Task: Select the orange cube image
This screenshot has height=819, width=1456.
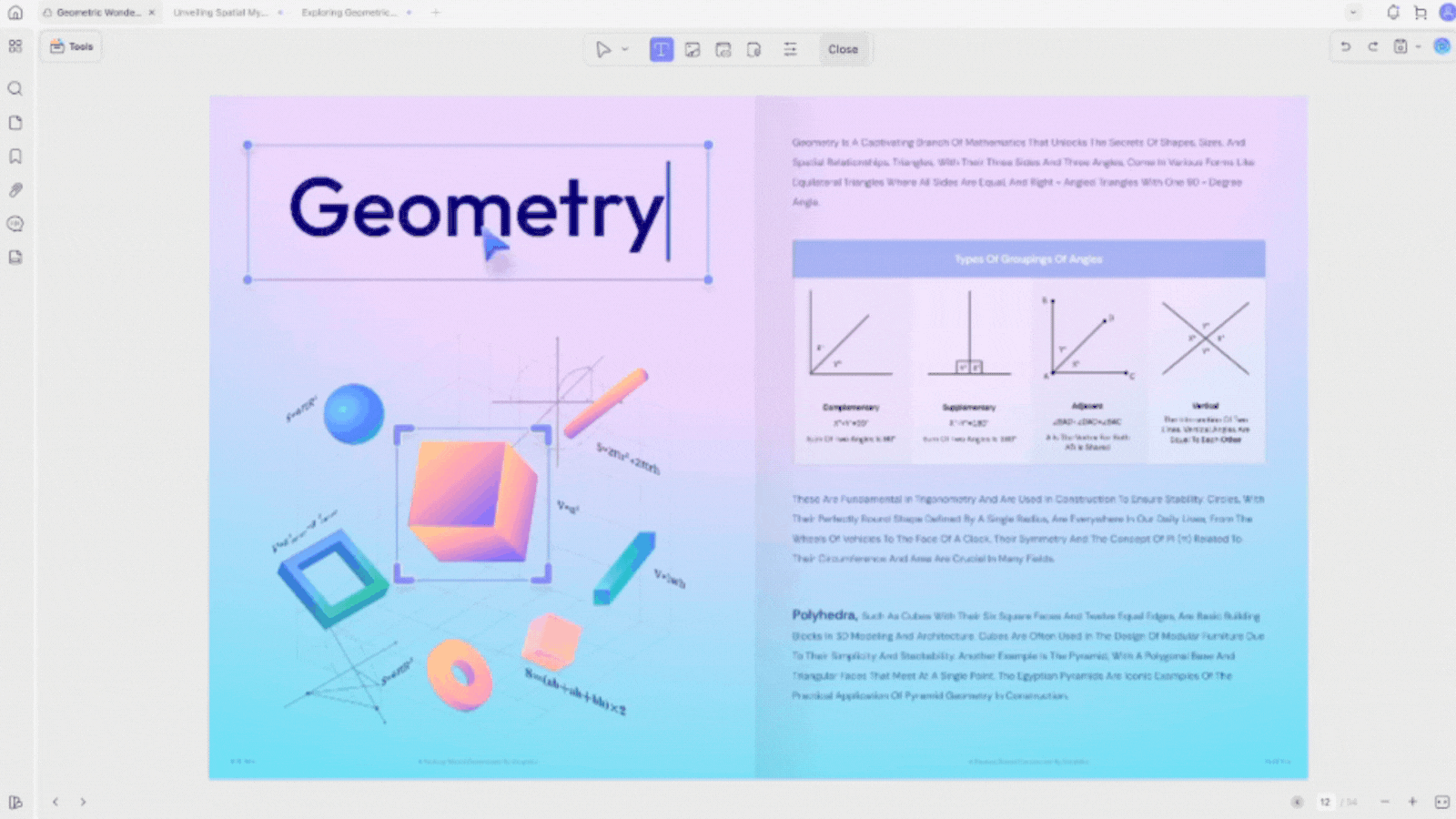Action: 473,503
